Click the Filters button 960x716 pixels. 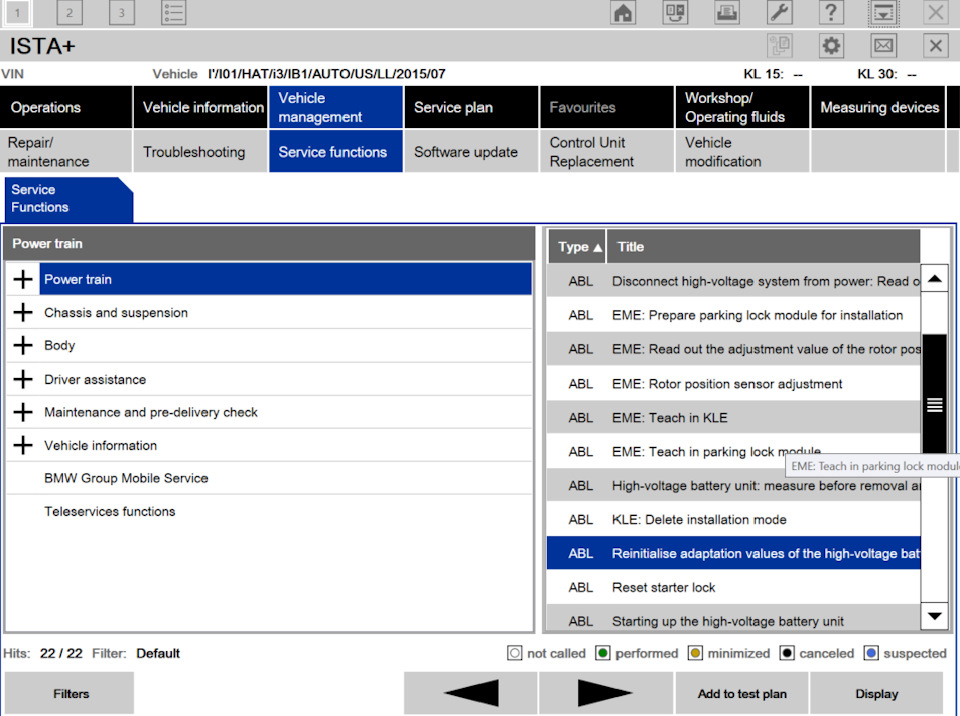70,693
